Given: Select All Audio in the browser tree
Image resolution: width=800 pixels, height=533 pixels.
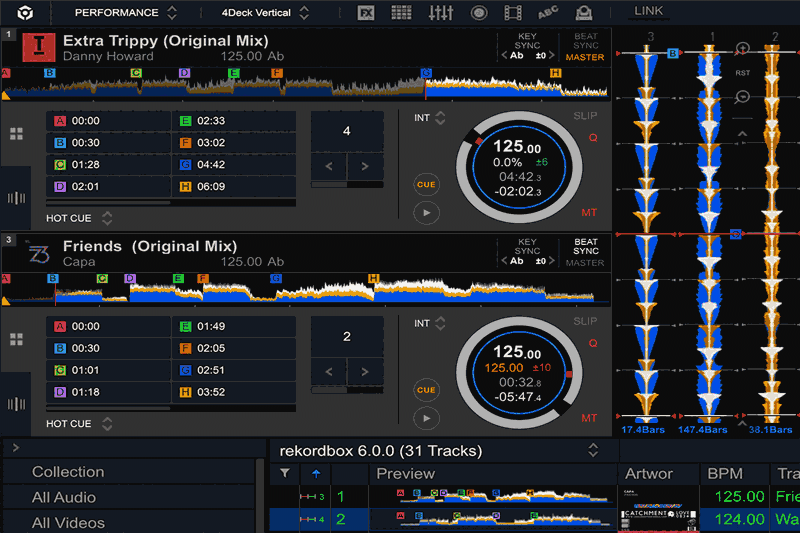Looking at the screenshot, I should point(64,497).
